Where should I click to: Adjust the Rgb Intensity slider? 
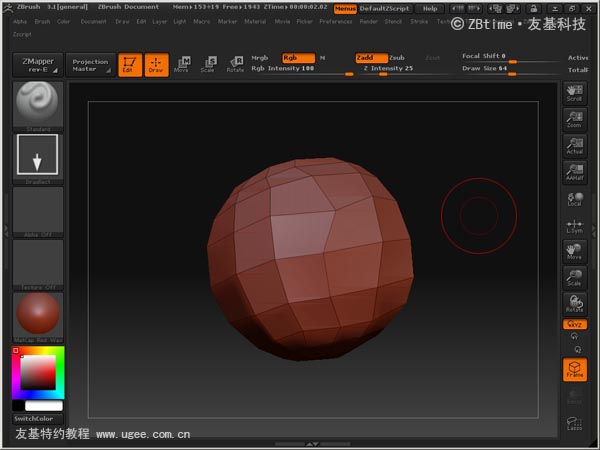click(x=302, y=70)
